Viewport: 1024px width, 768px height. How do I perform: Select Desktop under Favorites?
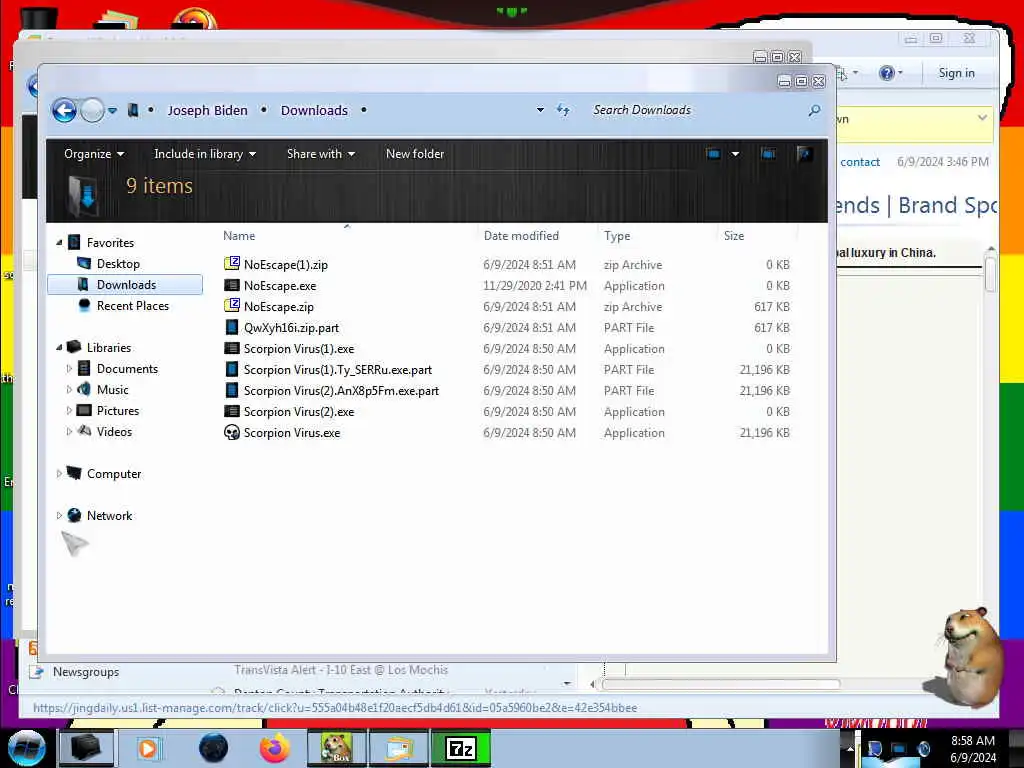118,264
